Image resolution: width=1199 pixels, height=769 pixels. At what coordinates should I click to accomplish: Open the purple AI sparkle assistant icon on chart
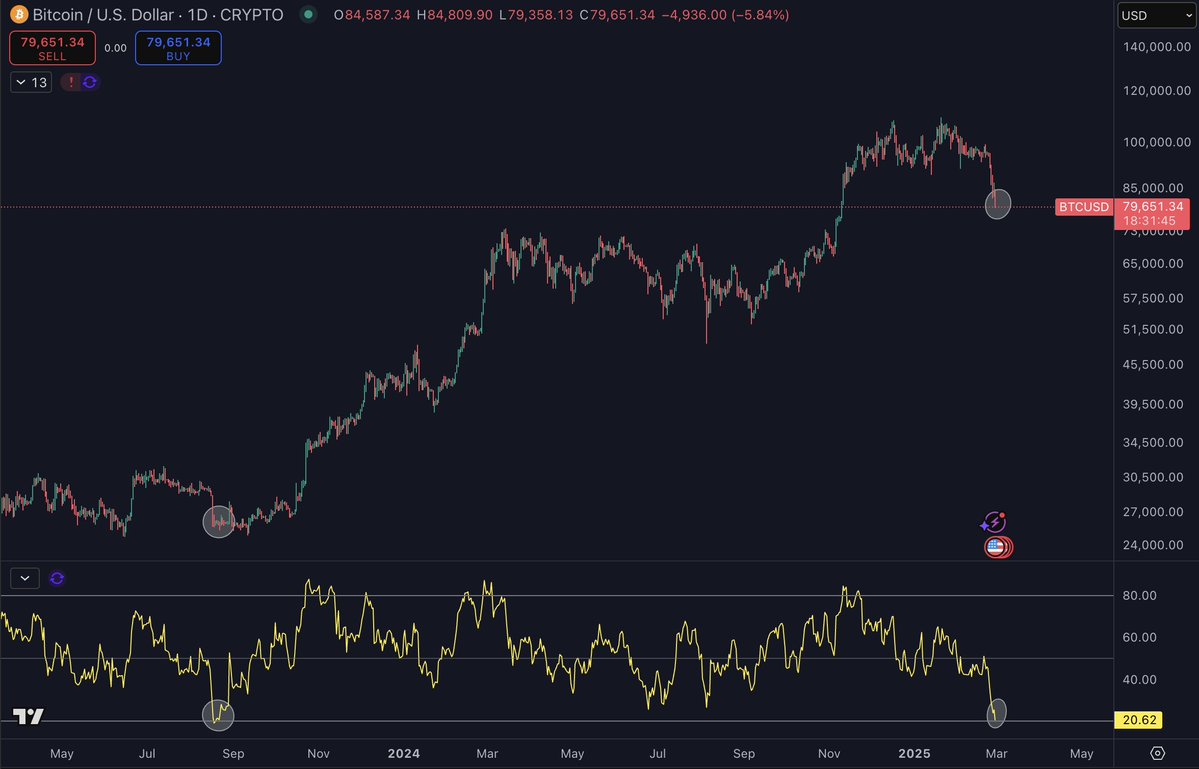pyautogui.click(x=994, y=522)
